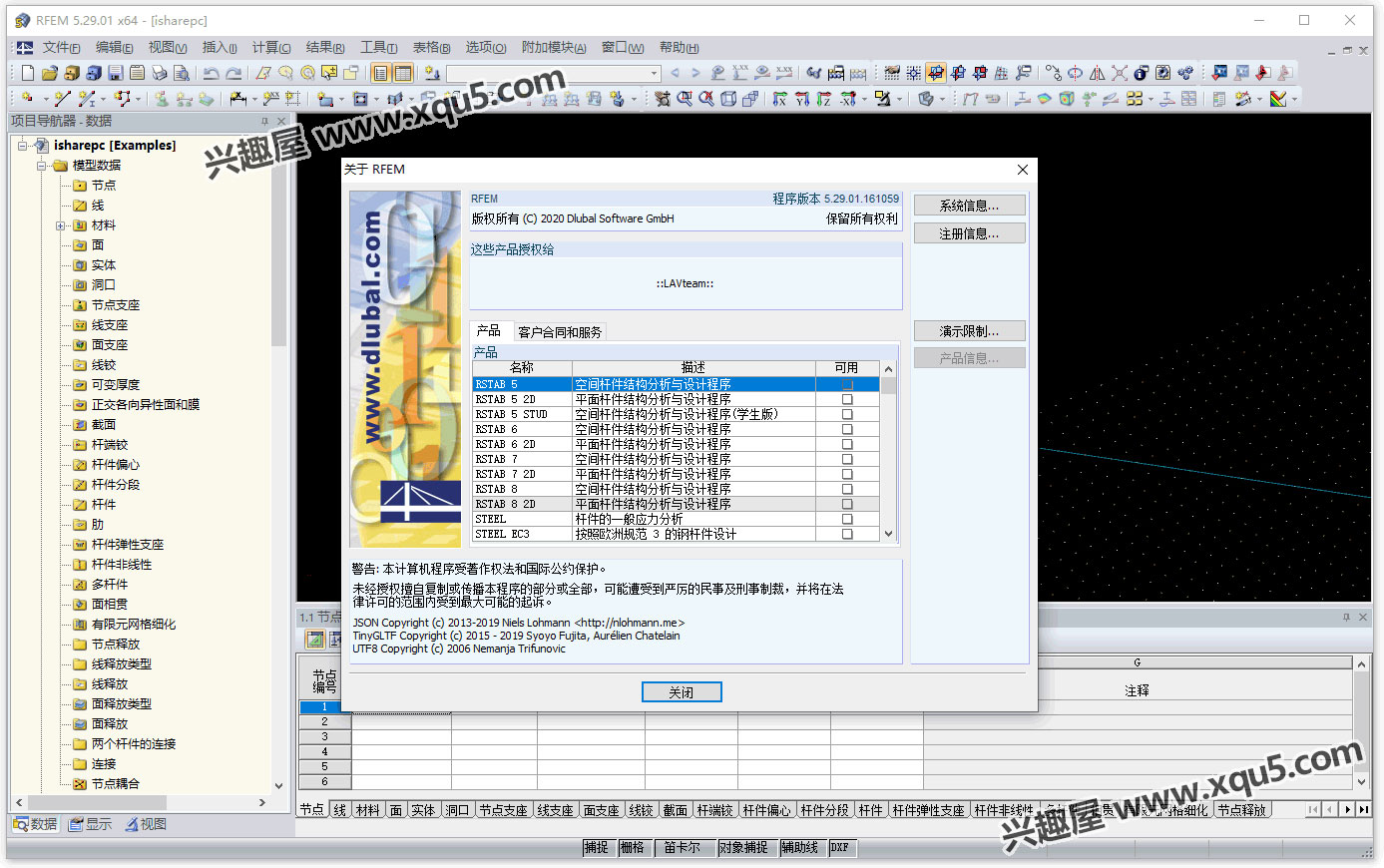Switch to the 客户合同和服务 tab
This screenshot has width=1384, height=868.
560,332
